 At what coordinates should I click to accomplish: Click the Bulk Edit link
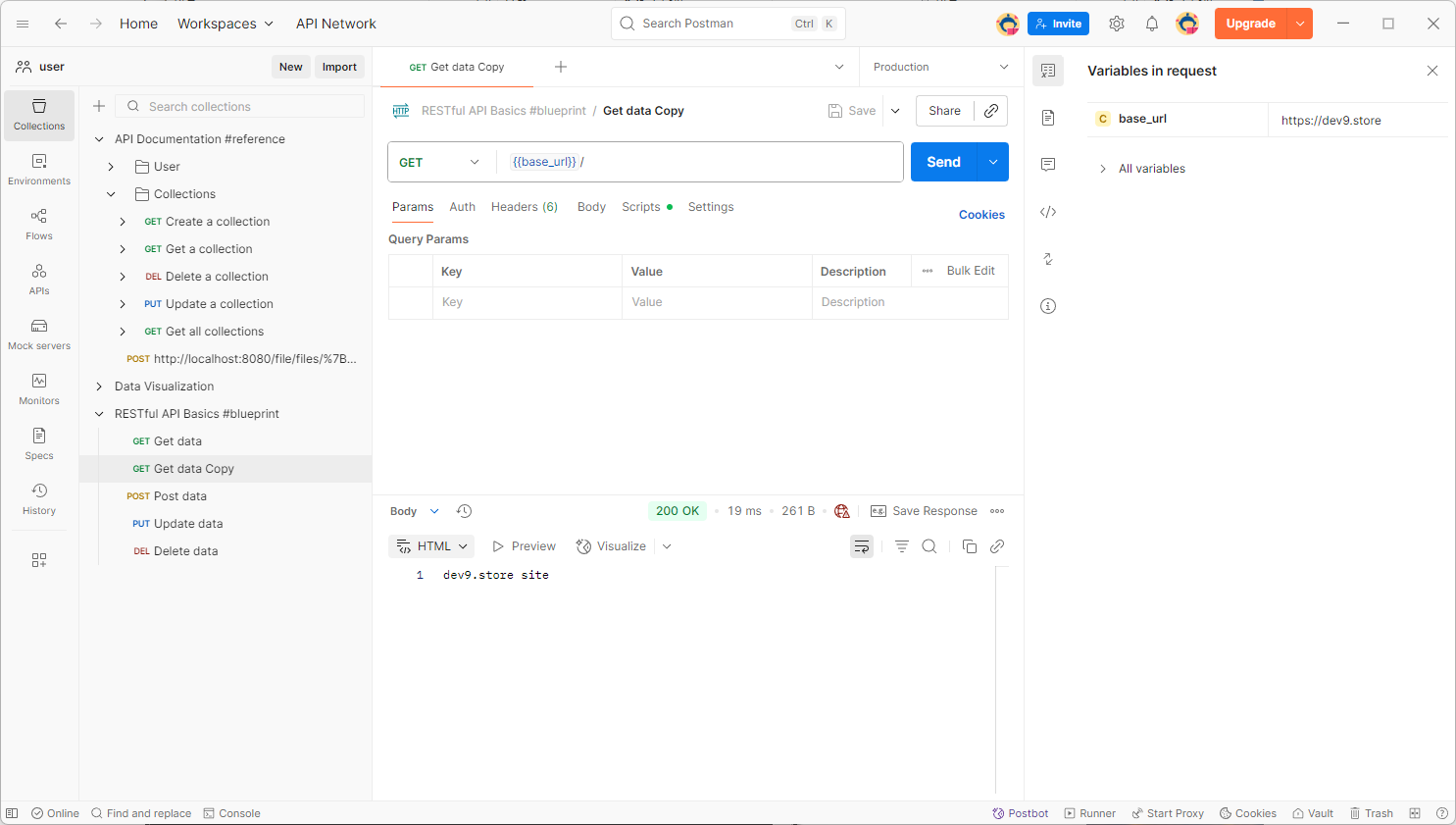coord(971,271)
